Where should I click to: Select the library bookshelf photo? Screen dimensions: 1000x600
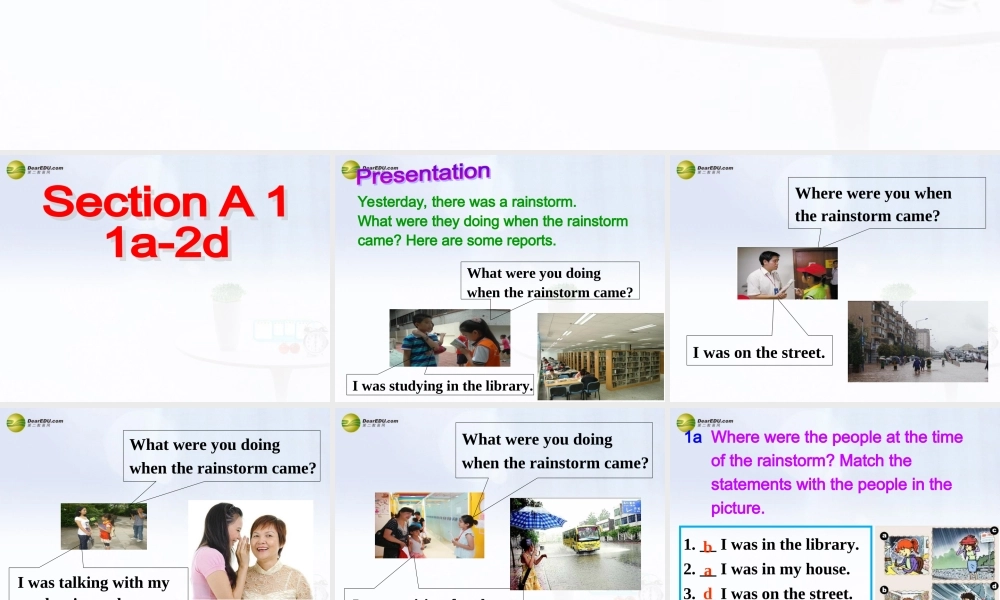coord(599,355)
